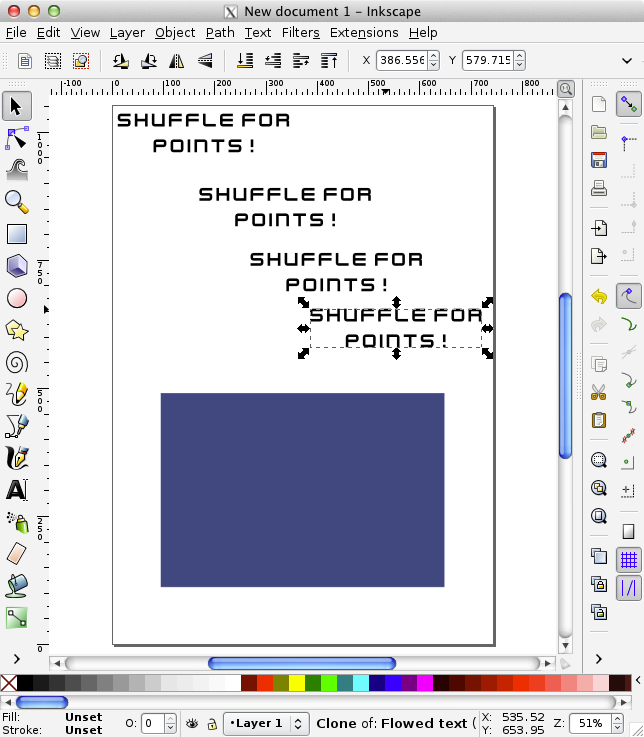
Task: Click the X coordinate input field
Action: click(407, 61)
